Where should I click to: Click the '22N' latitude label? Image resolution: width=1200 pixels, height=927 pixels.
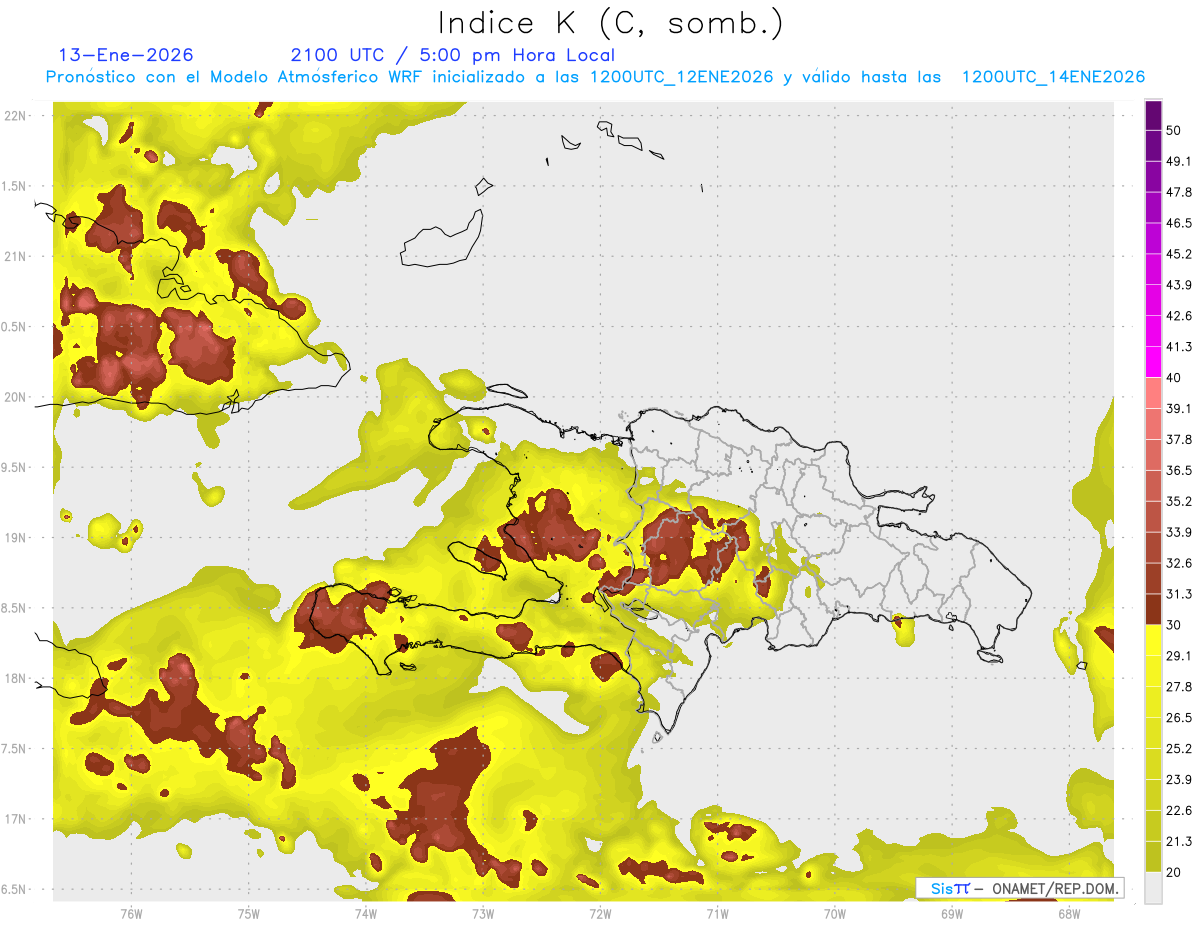[16, 115]
